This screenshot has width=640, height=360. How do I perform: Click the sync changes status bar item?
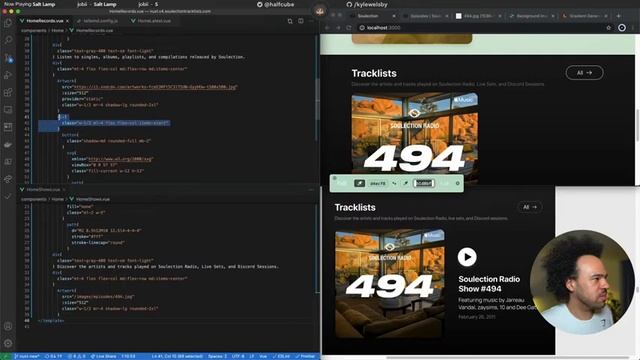[53, 356]
